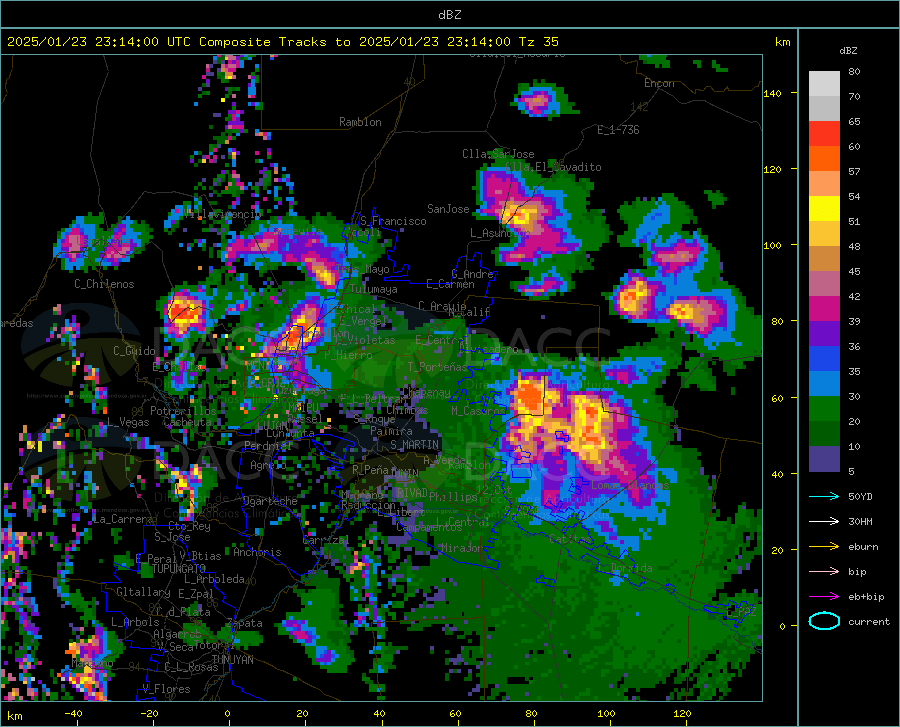Click the Potrerillos place label
Image resolution: width=900 pixels, height=727 pixels.
tap(183, 411)
